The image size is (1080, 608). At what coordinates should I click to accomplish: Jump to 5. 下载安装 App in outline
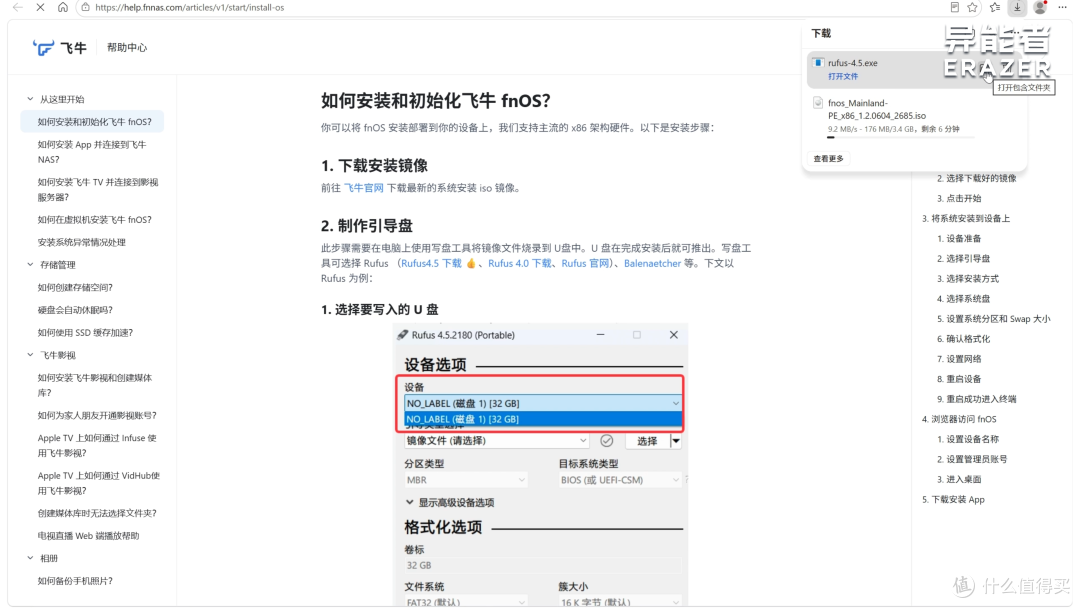(x=953, y=499)
